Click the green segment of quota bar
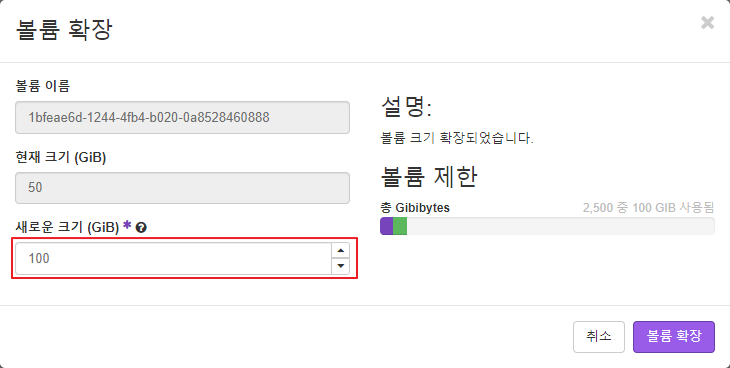 (x=400, y=226)
